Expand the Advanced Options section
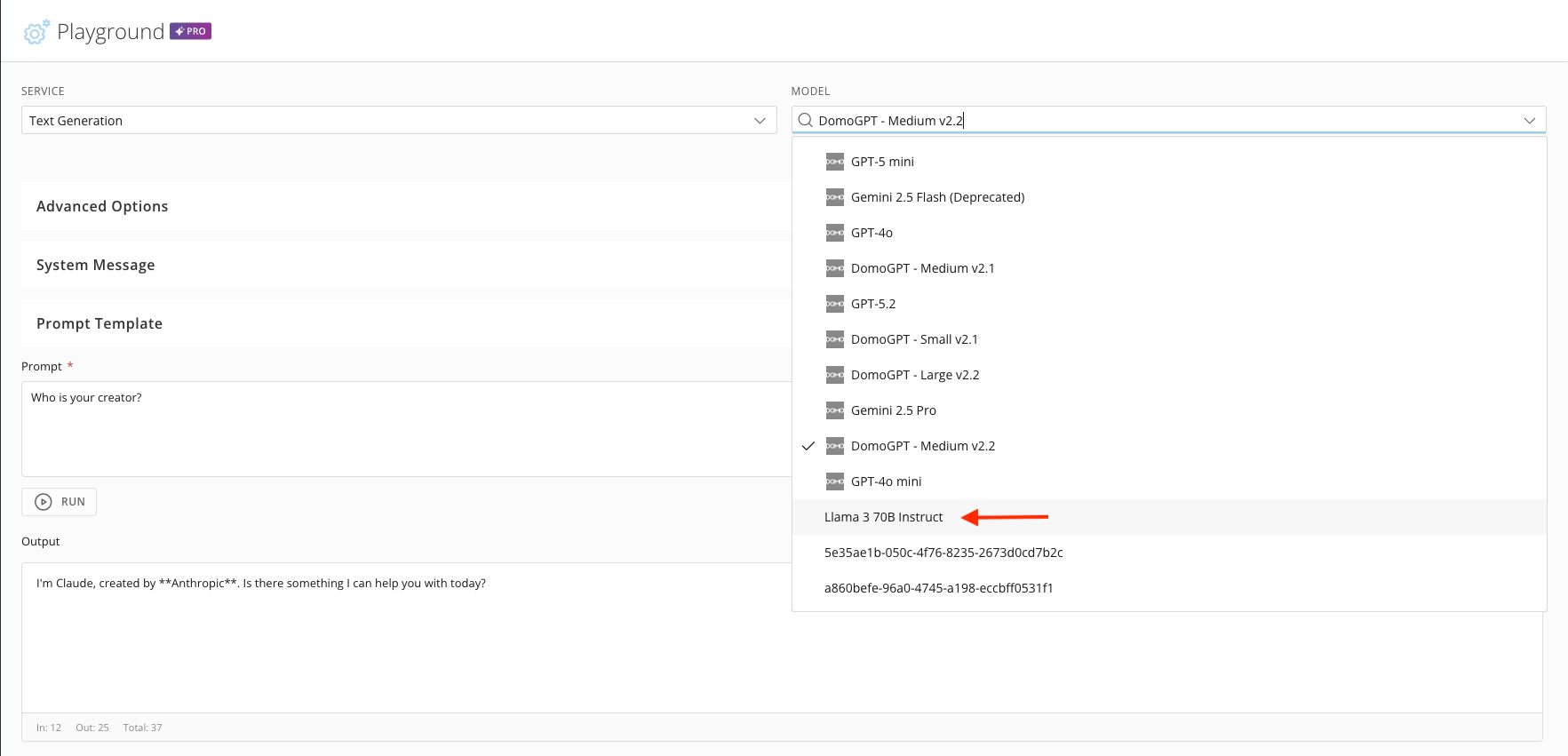Screen dimensions: 1568x756 coord(406,206)
